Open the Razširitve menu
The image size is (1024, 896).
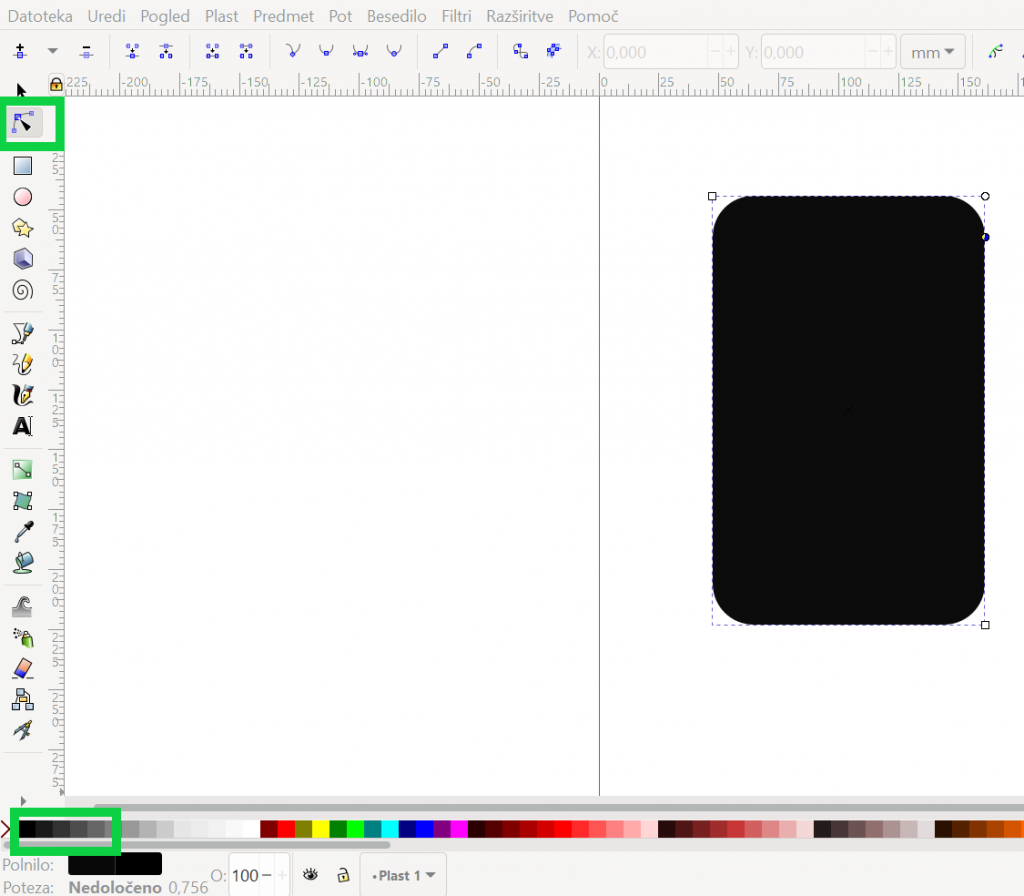520,16
